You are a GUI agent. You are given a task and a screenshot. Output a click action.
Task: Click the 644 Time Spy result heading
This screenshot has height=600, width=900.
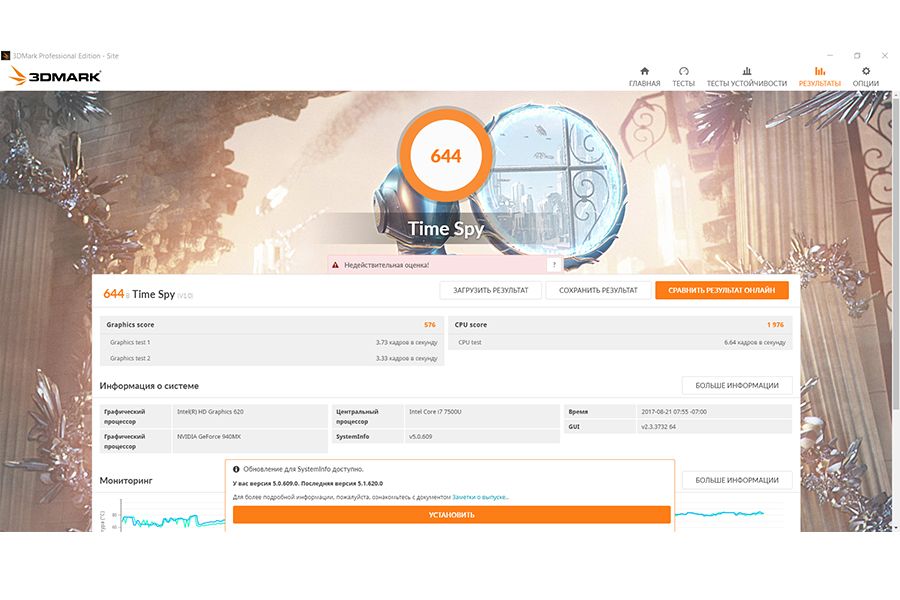[148, 295]
